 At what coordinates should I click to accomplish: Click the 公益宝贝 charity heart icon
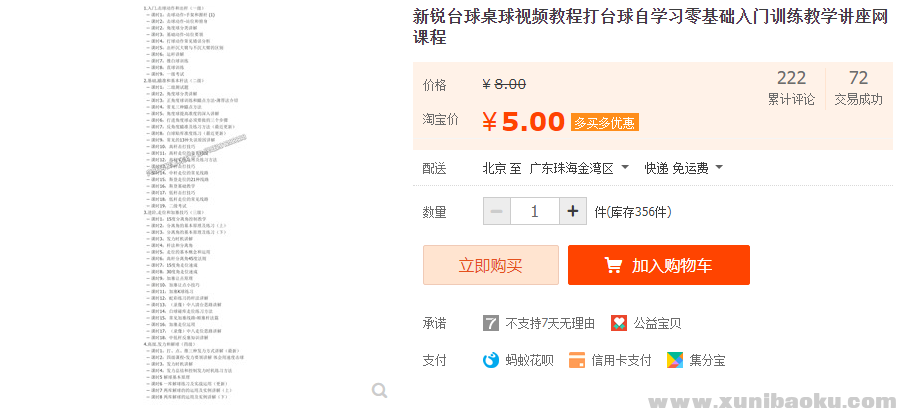[619, 323]
